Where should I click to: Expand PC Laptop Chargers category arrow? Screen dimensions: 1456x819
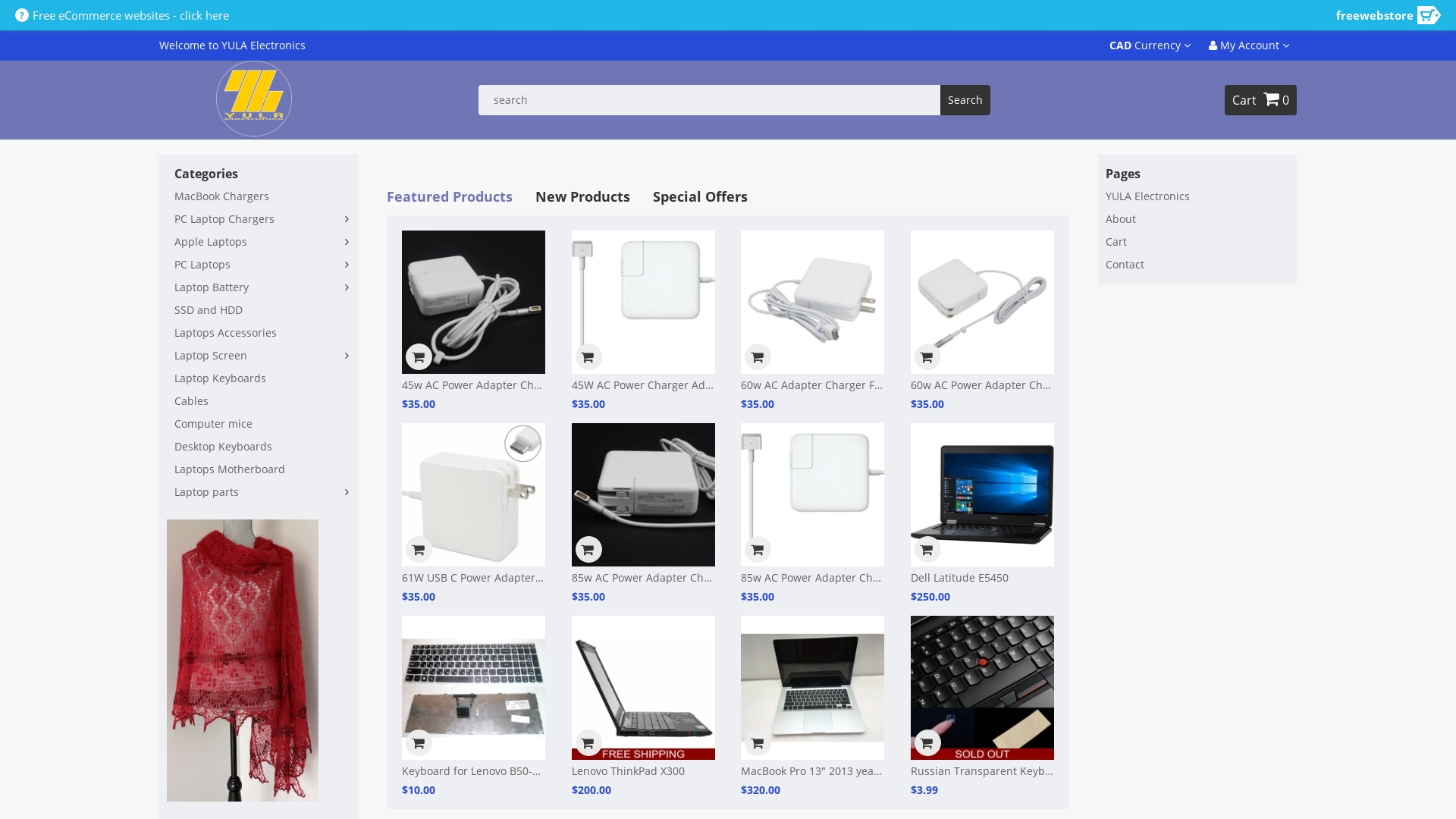347,219
